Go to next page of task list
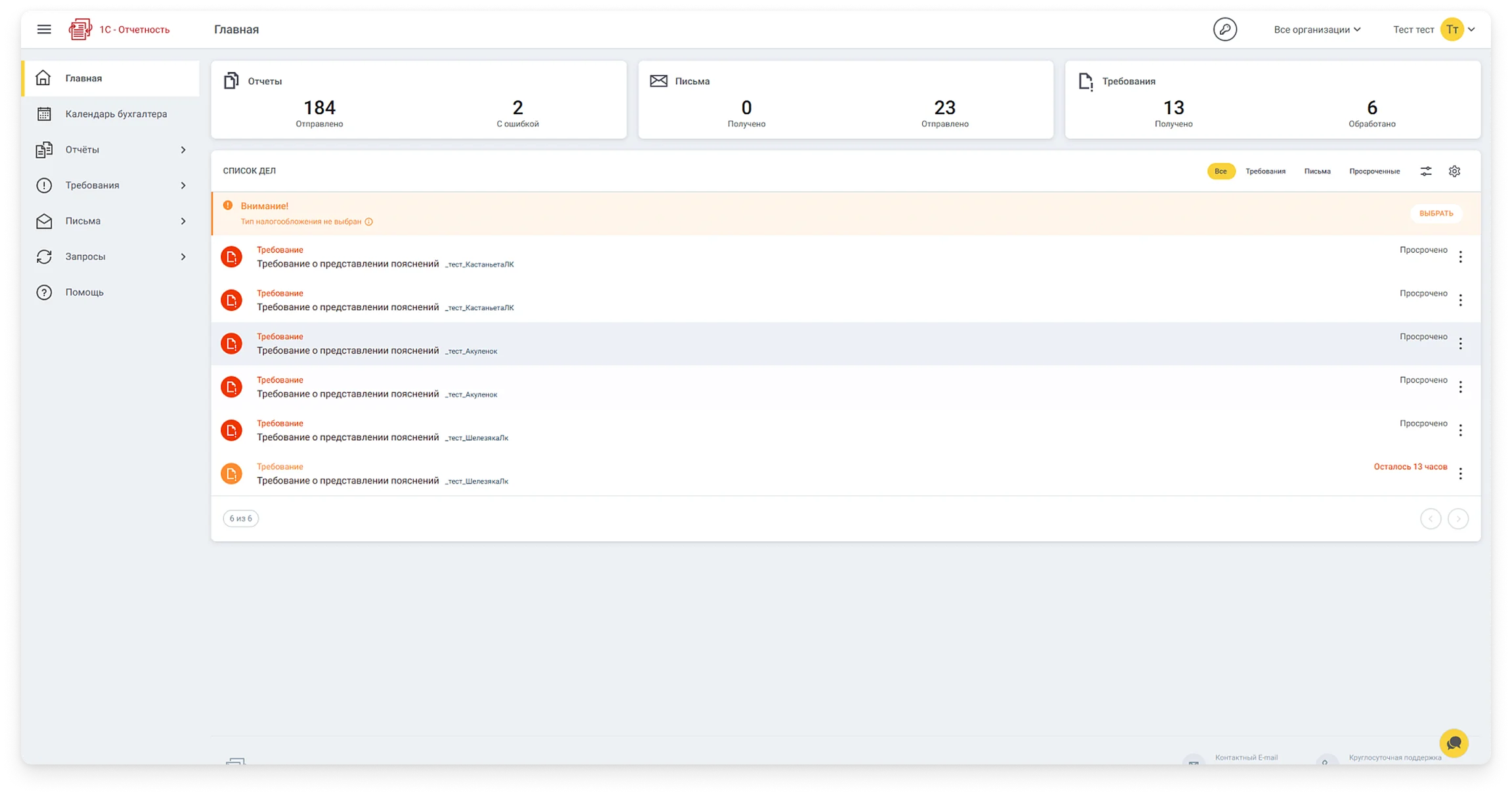 point(1457,519)
